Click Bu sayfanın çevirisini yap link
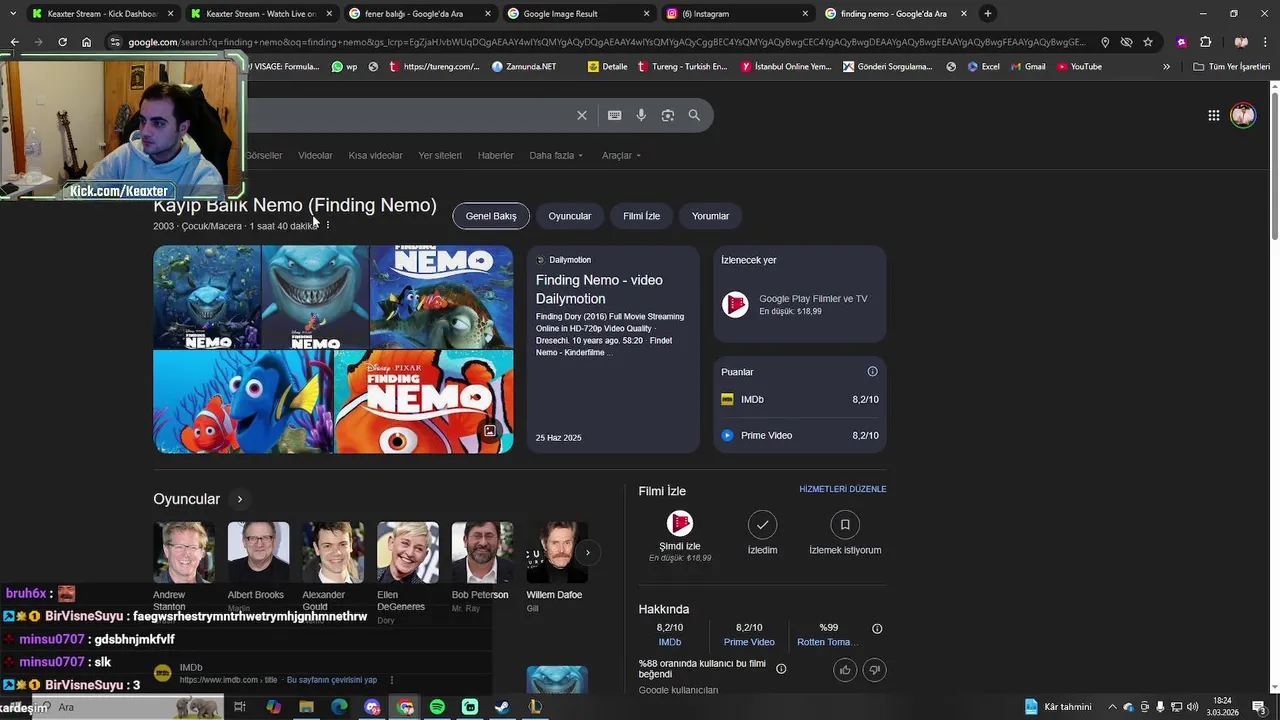1280x720 pixels. click(x=332, y=680)
